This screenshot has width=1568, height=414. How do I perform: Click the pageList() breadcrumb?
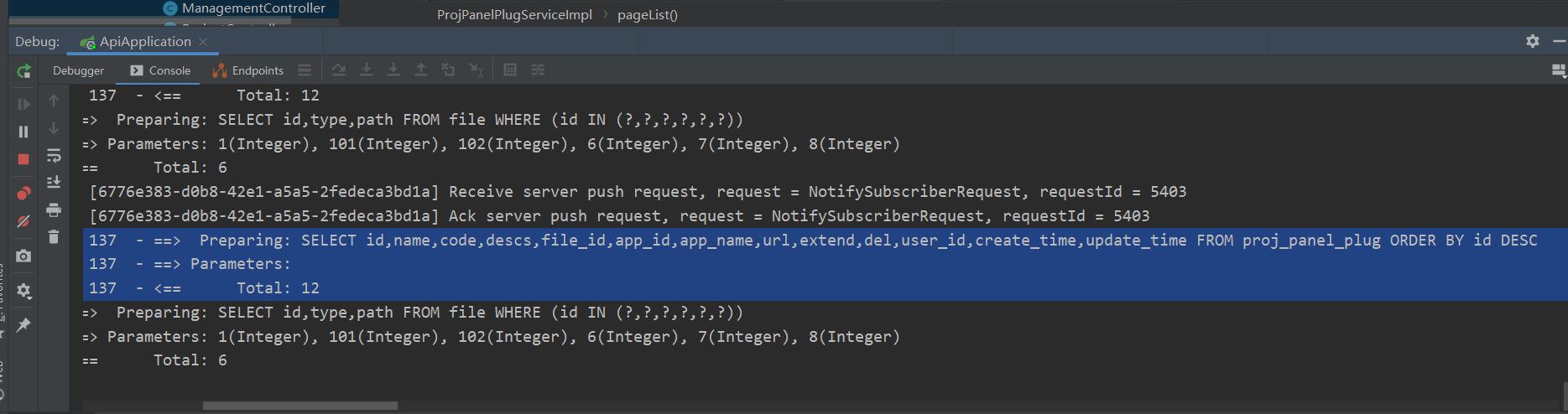[x=647, y=15]
